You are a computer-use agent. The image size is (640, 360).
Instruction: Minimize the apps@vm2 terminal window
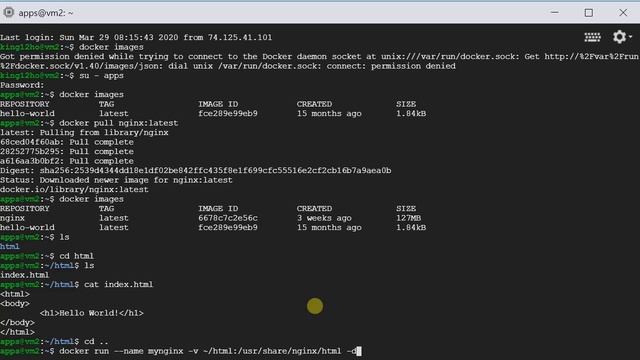pyautogui.click(x=554, y=13)
